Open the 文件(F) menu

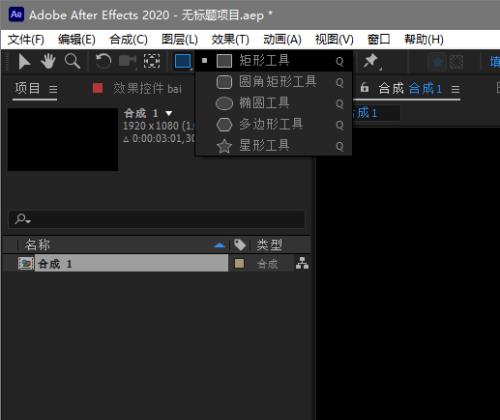click(26, 40)
